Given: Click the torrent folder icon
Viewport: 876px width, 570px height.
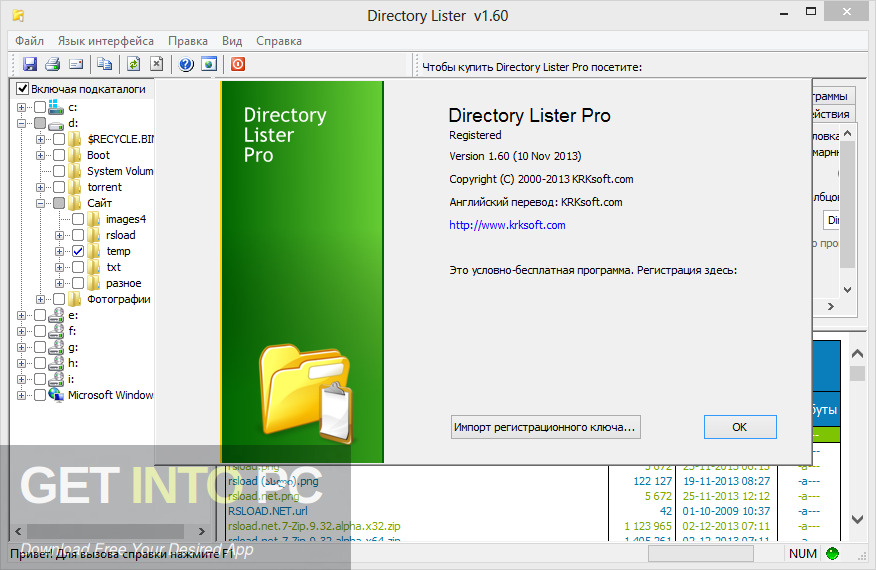Looking at the screenshot, I should [75, 187].
